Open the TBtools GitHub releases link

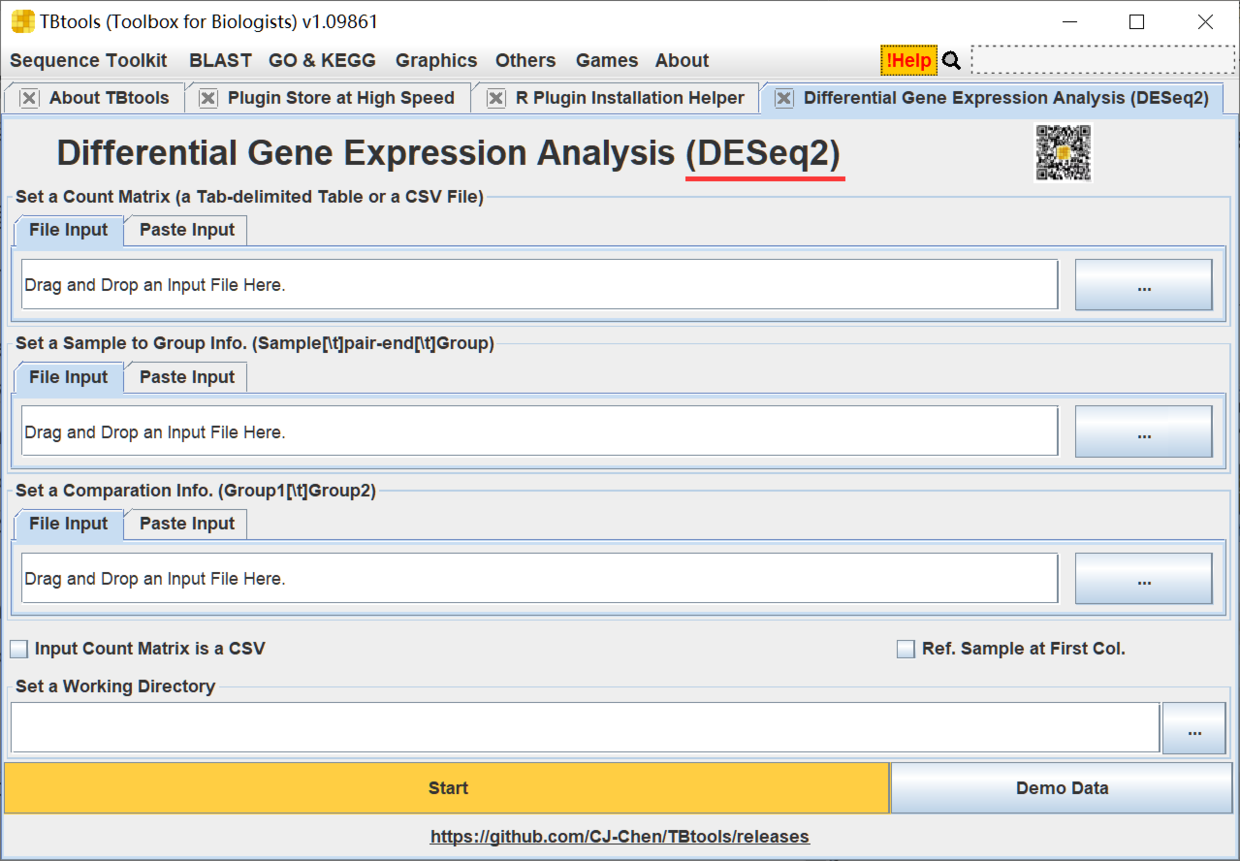coord(620,837)
